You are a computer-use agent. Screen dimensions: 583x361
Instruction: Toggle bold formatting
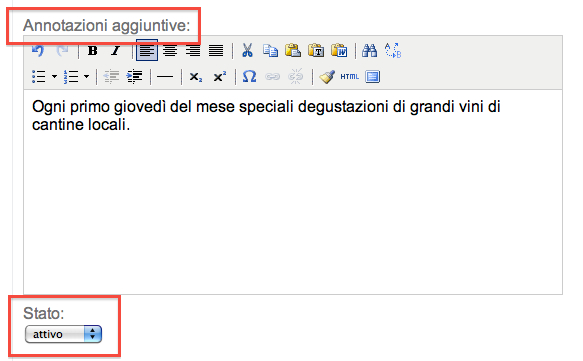tap(93, 50)
